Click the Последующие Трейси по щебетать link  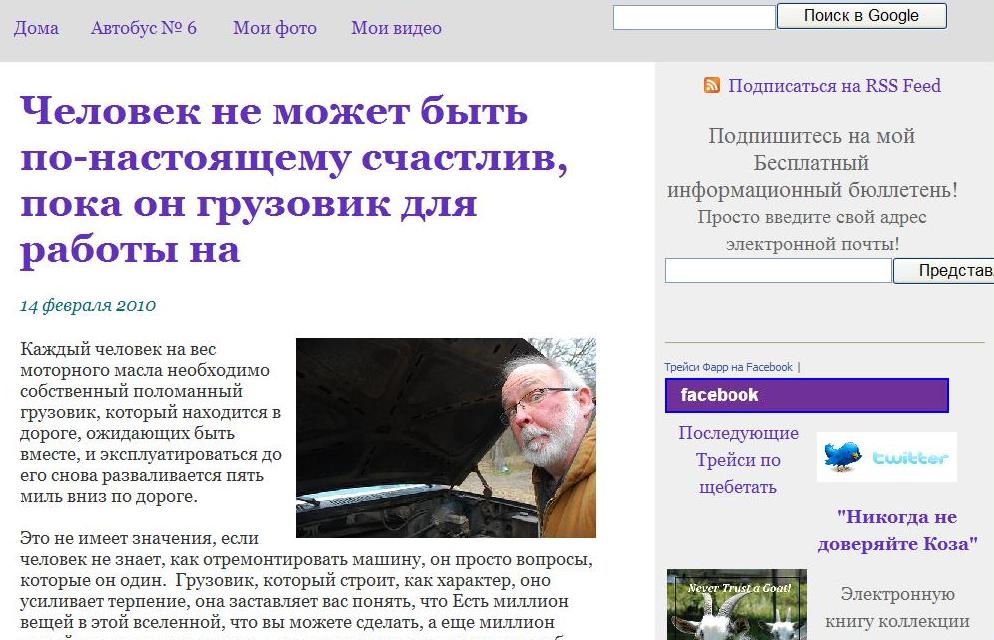739,460
